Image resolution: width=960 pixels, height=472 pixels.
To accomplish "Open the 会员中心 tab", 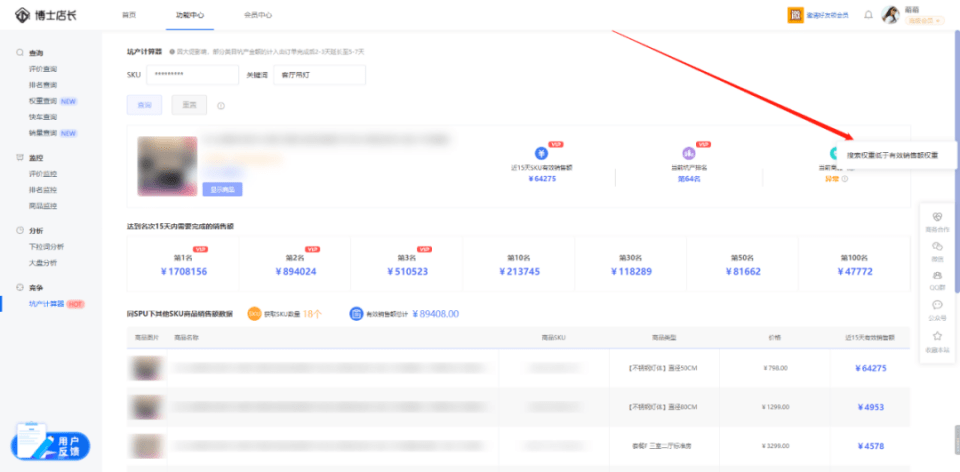I will pos(258,15).
